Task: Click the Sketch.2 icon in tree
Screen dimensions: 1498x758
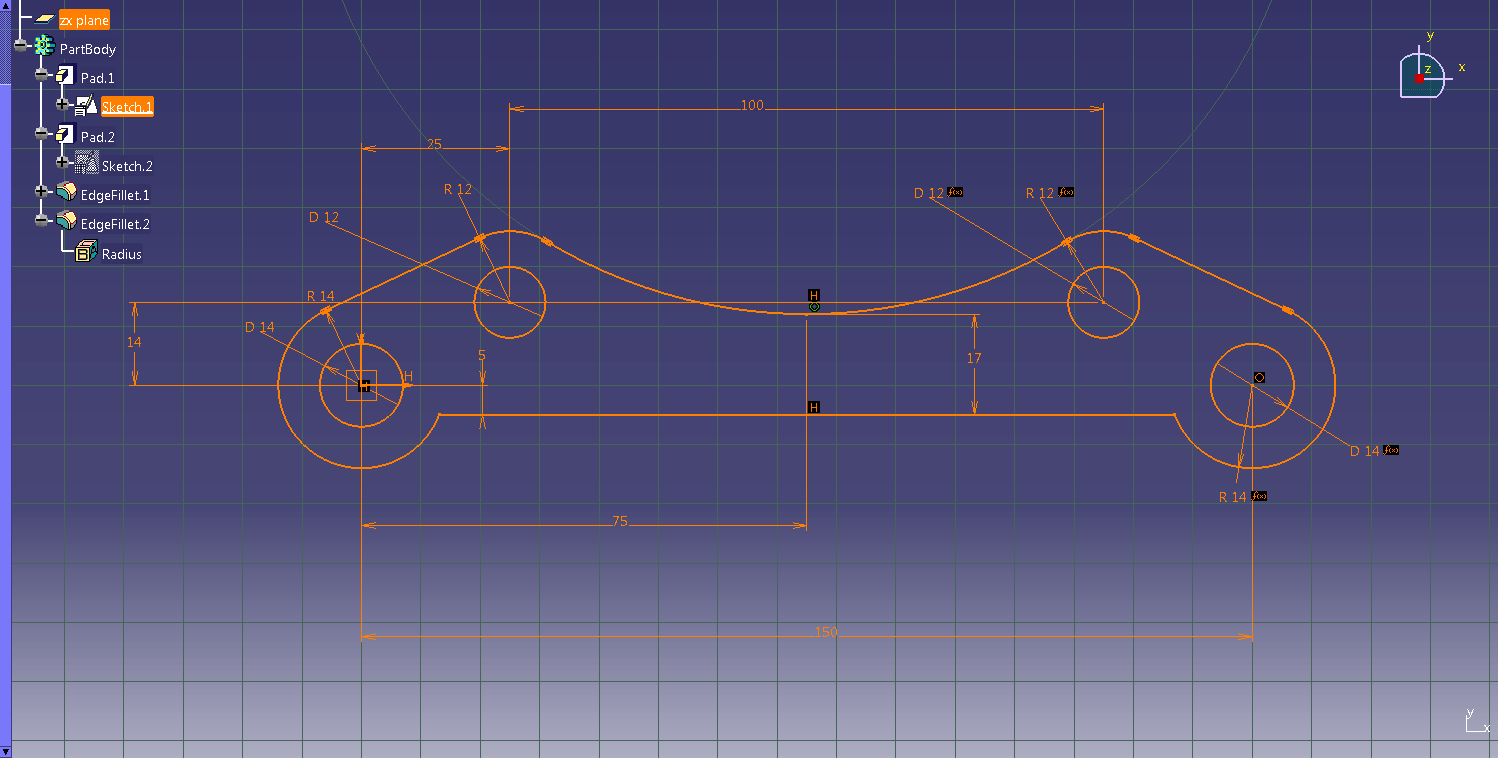Action: [x=87, y=165]
